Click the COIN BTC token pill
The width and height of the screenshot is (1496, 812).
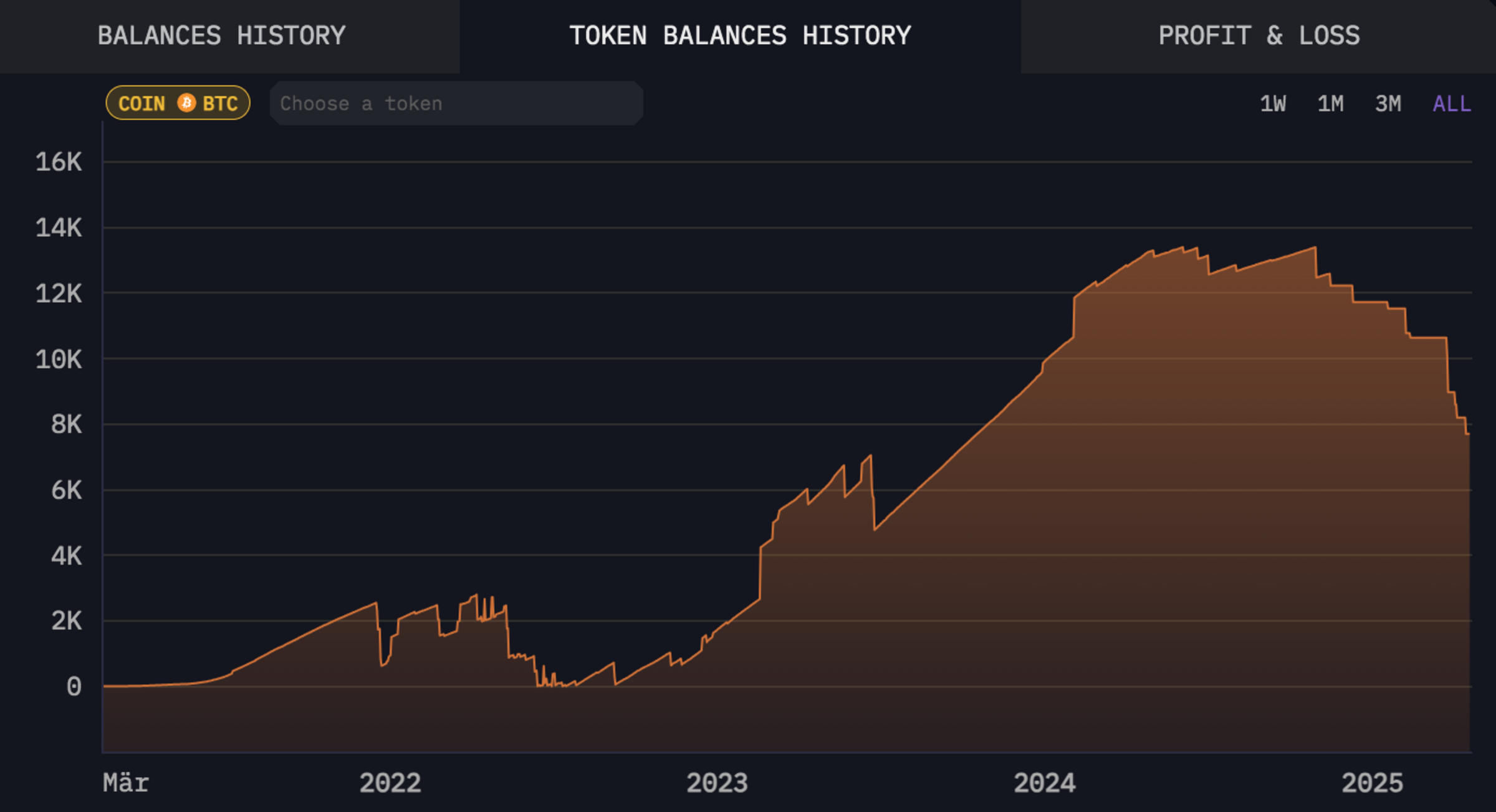[178, 103]
